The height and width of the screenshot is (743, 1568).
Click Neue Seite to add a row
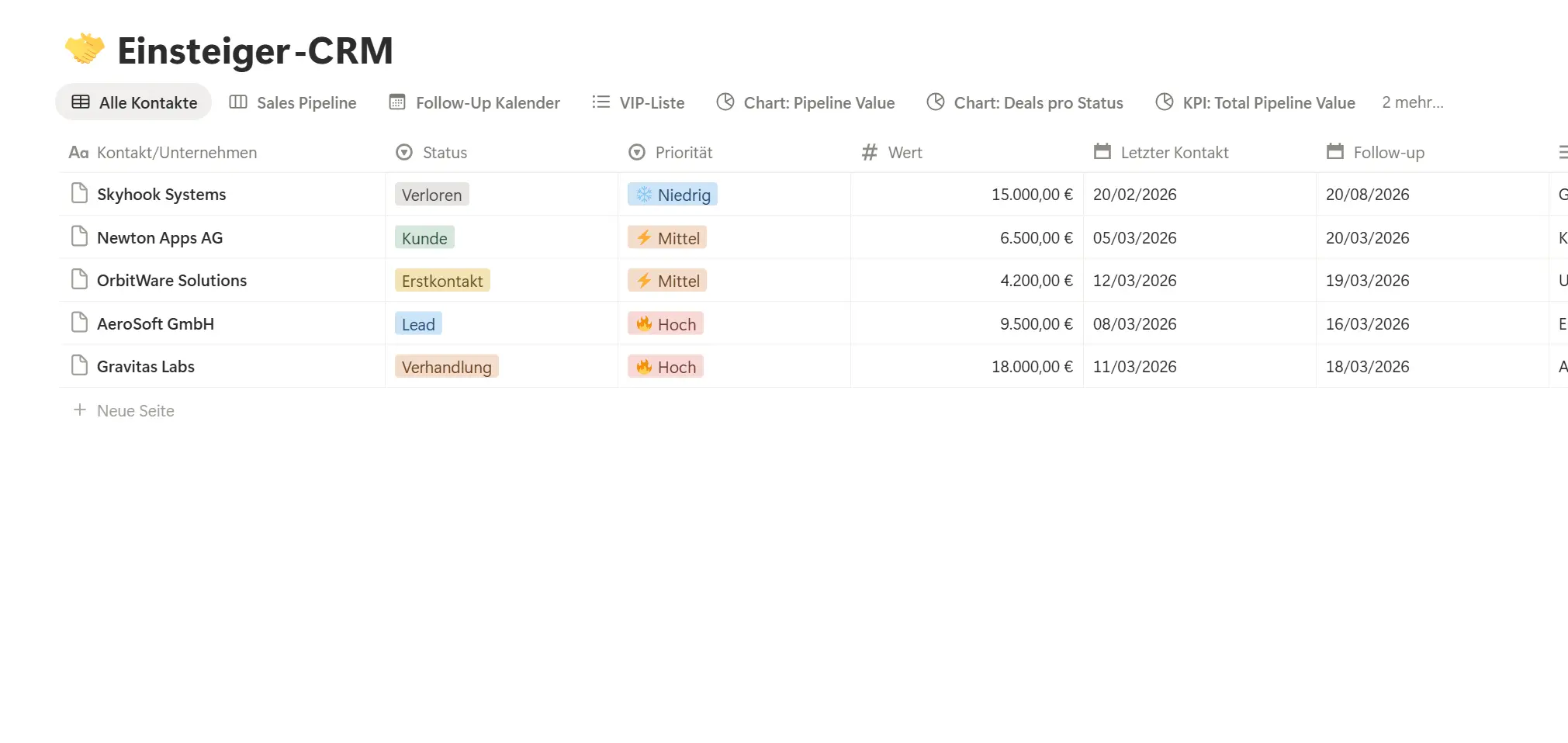click(136, 410)
